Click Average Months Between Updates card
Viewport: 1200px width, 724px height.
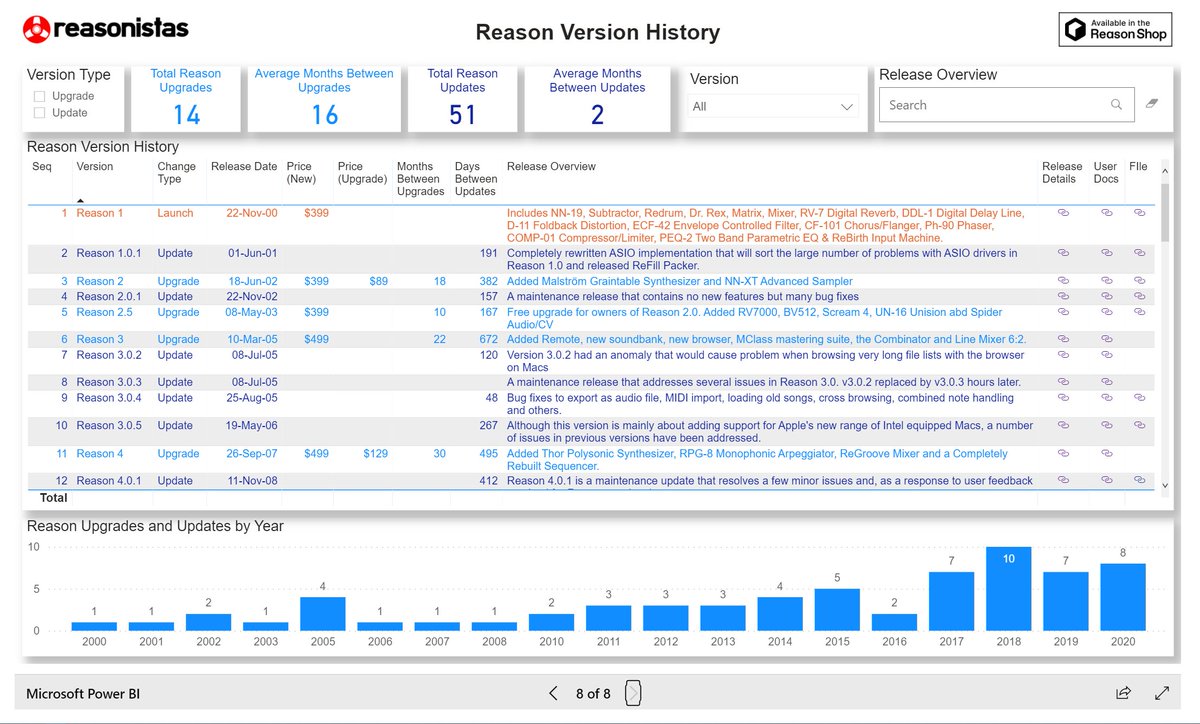click(x=597, y=99)
